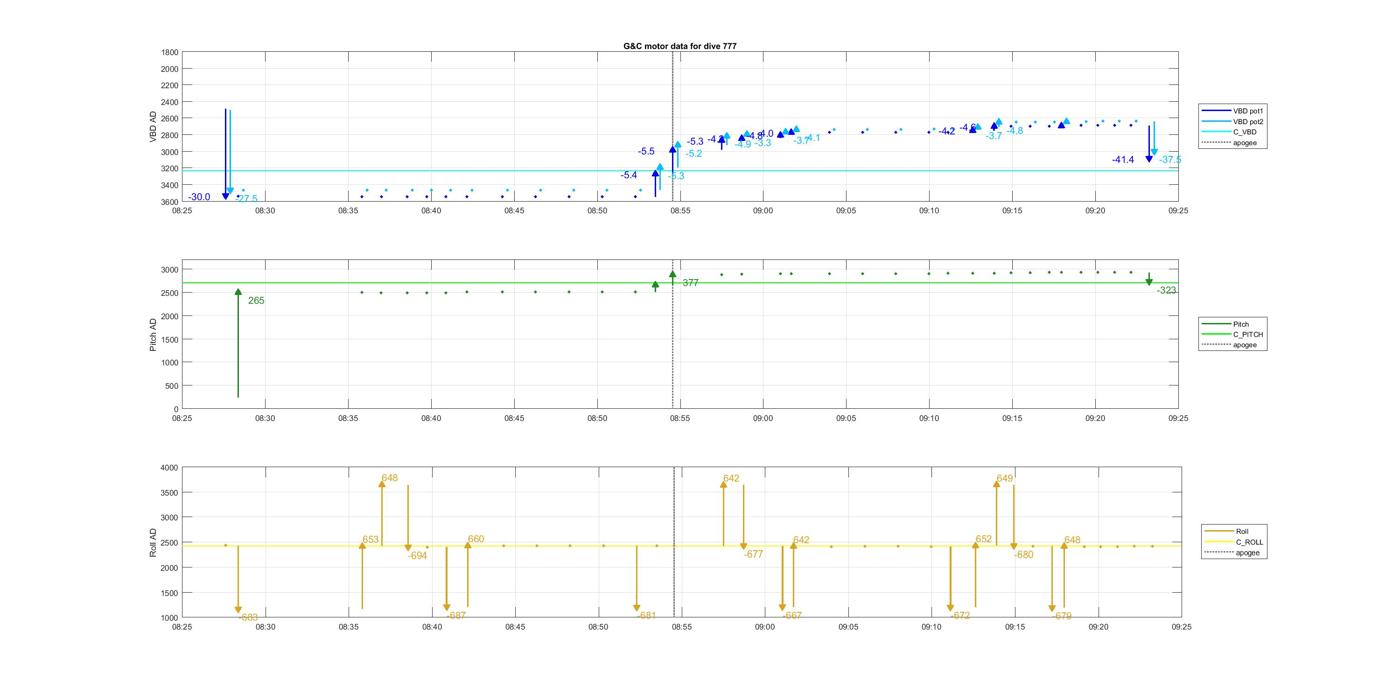This screenshot has height=693, width=1400.
Task: Click the '09:25' tick on the Roll plot x-axis
Action: (x=1181, y=627)
